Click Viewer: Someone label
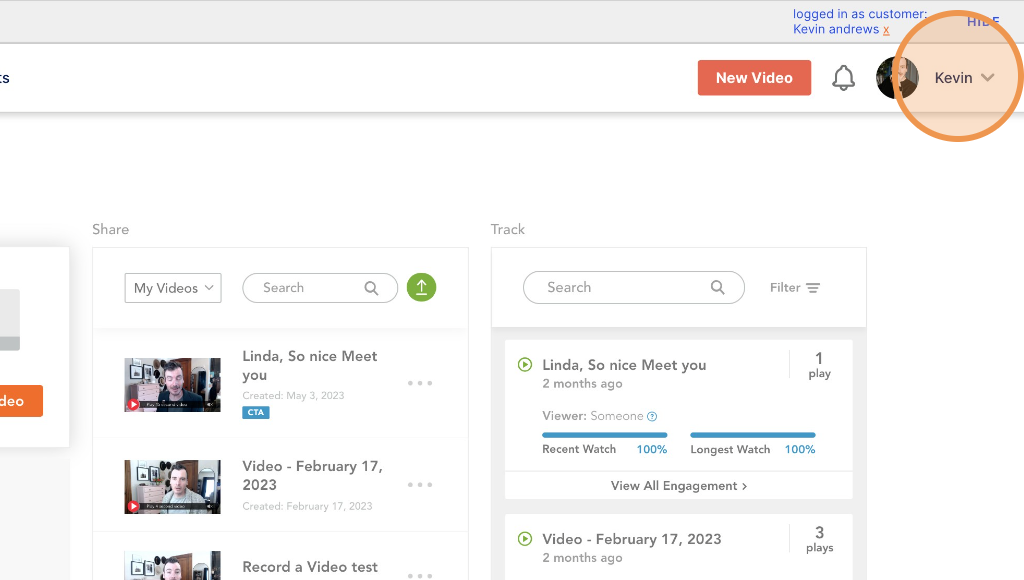This screenshot has height=580, width=1024. pos(593,416)
